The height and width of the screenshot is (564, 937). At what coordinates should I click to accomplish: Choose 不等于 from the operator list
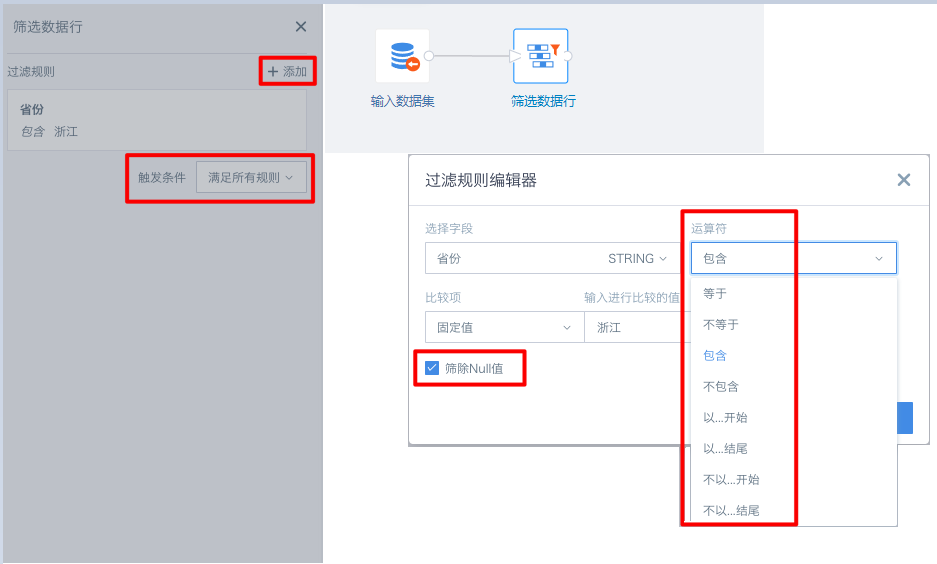pos(721,325)
